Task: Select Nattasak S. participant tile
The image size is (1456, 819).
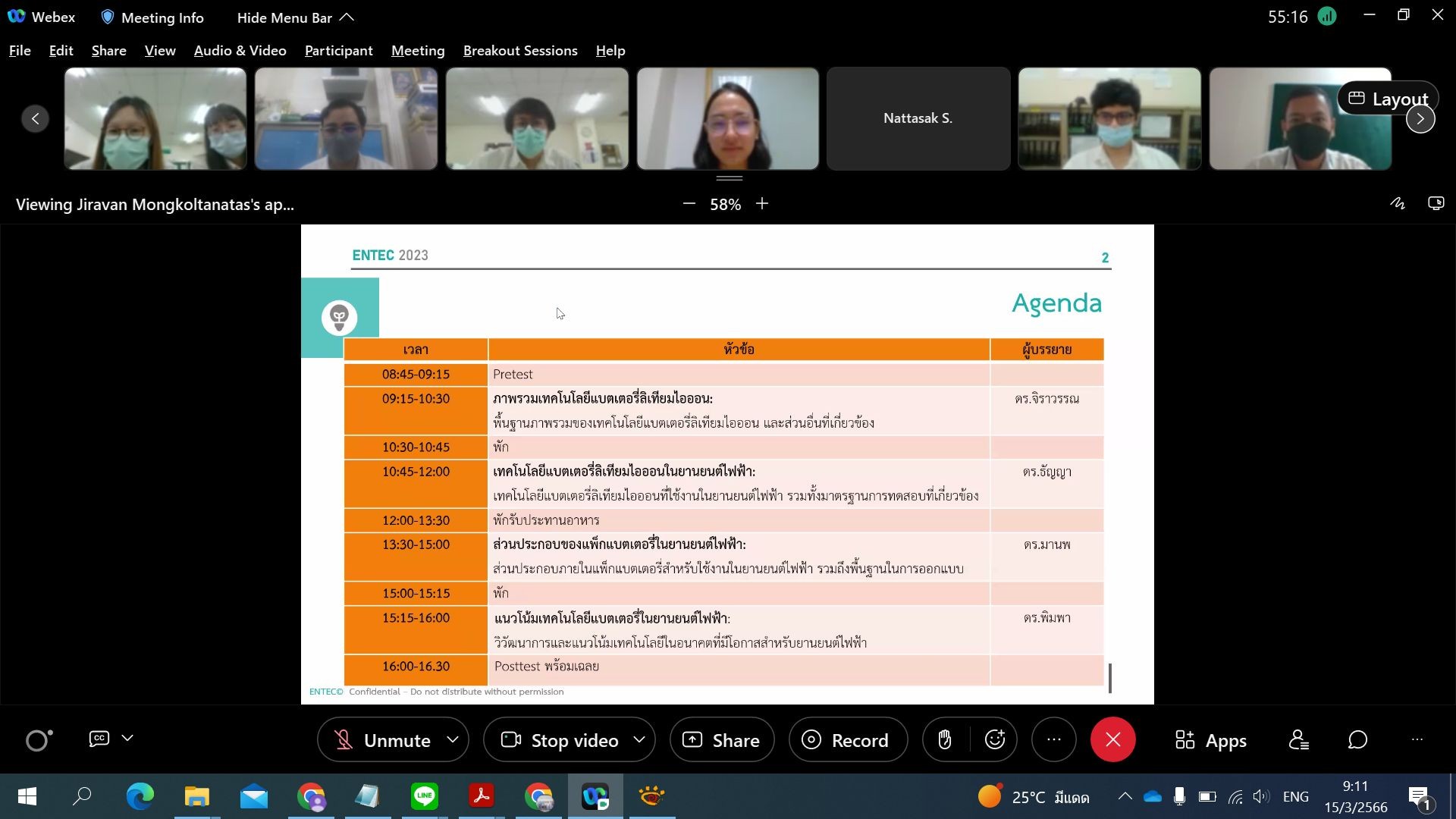Action: pos(918,118)
